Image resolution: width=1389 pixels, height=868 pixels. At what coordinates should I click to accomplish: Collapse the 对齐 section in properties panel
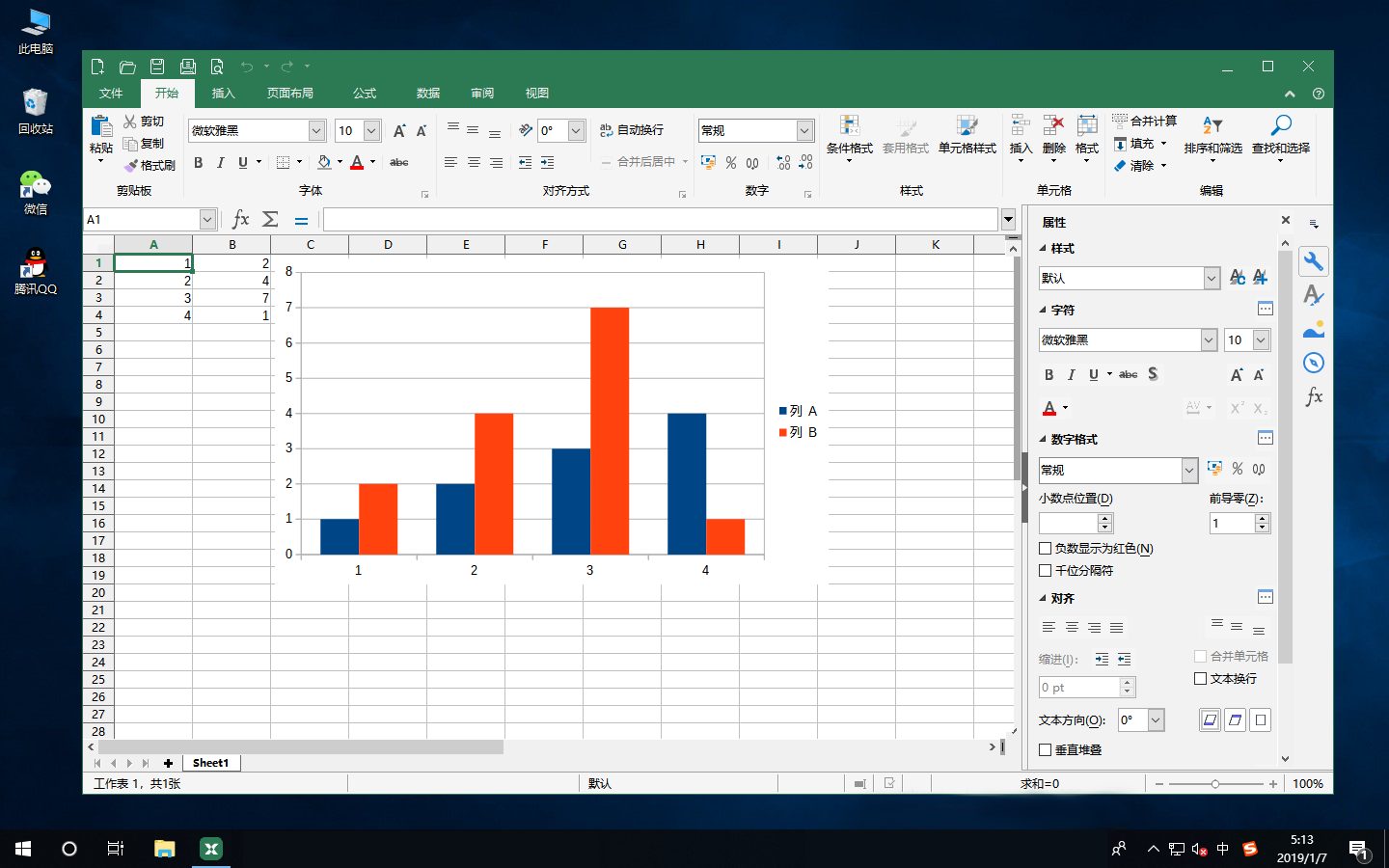1043,598
